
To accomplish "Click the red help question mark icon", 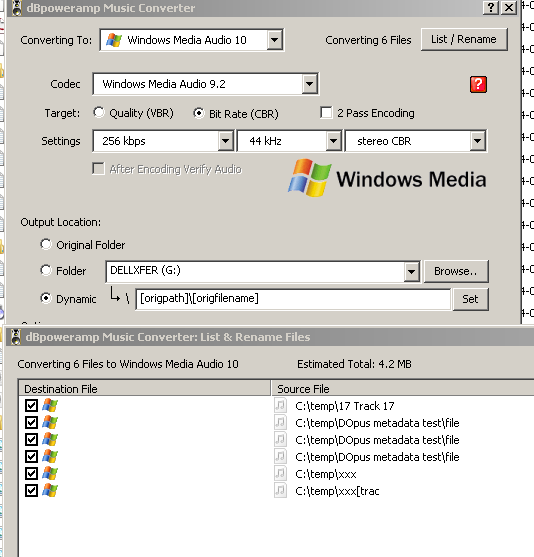I will [x=478, y=84].
